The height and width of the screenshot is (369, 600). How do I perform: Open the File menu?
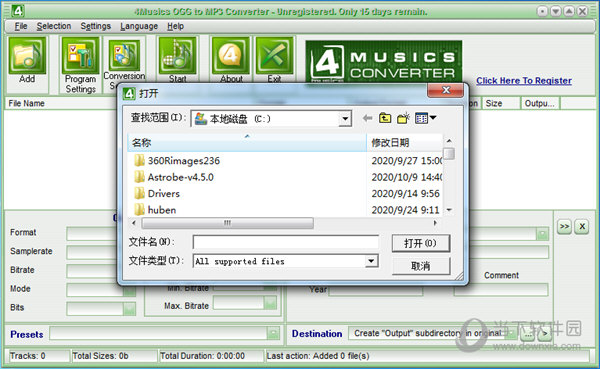[21, 26]
